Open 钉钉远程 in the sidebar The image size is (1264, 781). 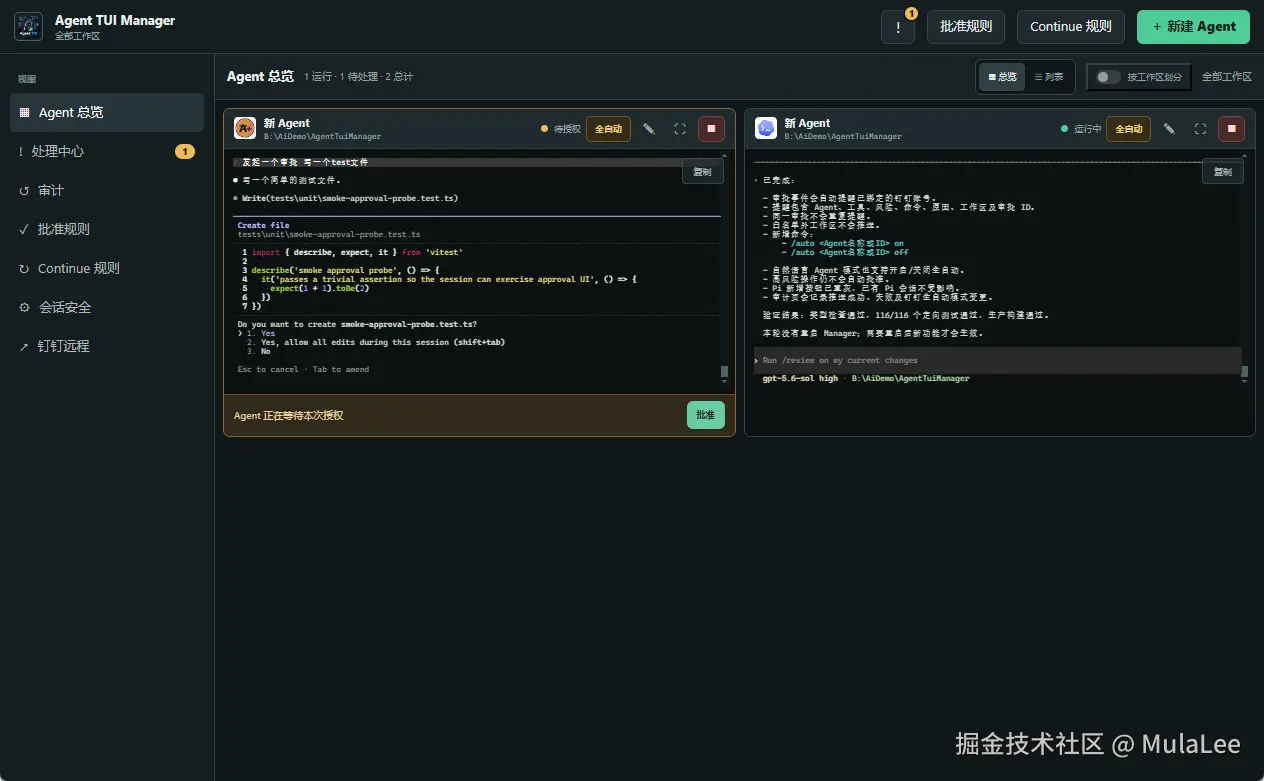tap(107, 346)
